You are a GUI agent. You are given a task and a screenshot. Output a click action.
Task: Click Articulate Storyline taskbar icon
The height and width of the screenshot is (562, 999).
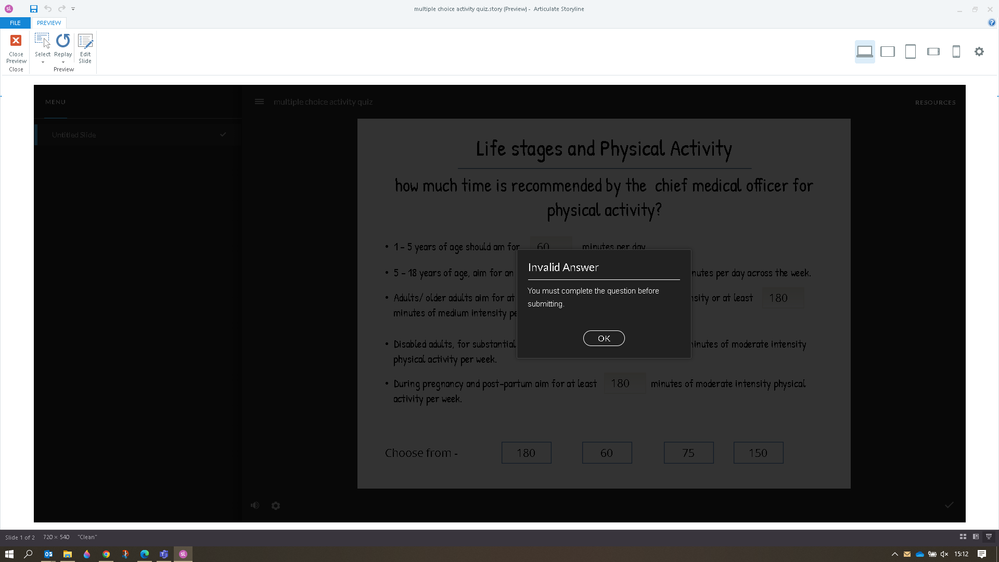tap(183, 554)
